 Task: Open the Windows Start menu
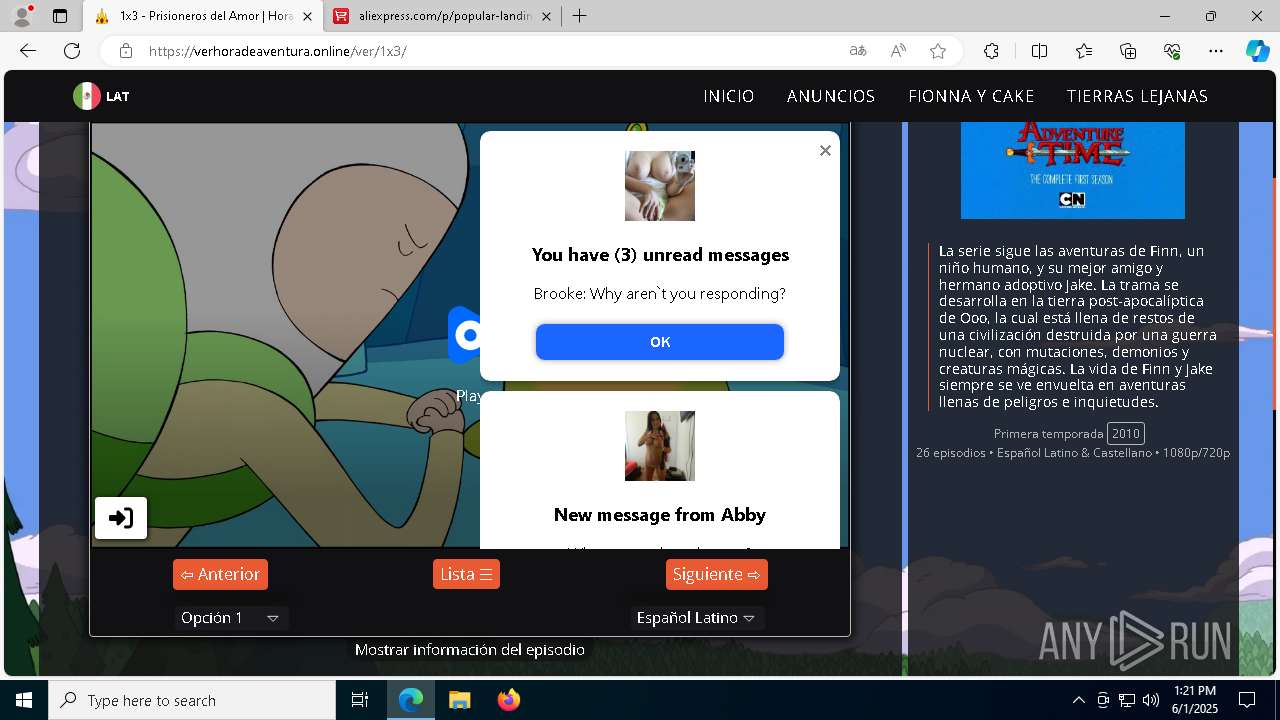tap(24, 700)
